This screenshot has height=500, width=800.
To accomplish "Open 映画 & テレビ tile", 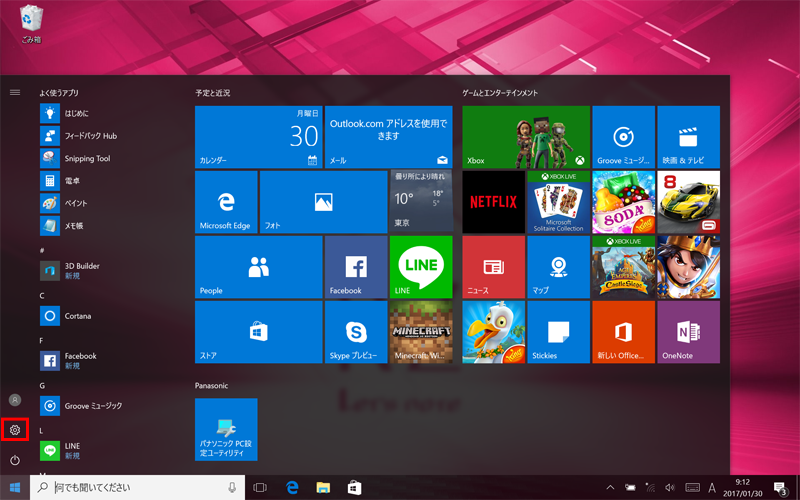I will pyautogui.click(x=689, y=137).
